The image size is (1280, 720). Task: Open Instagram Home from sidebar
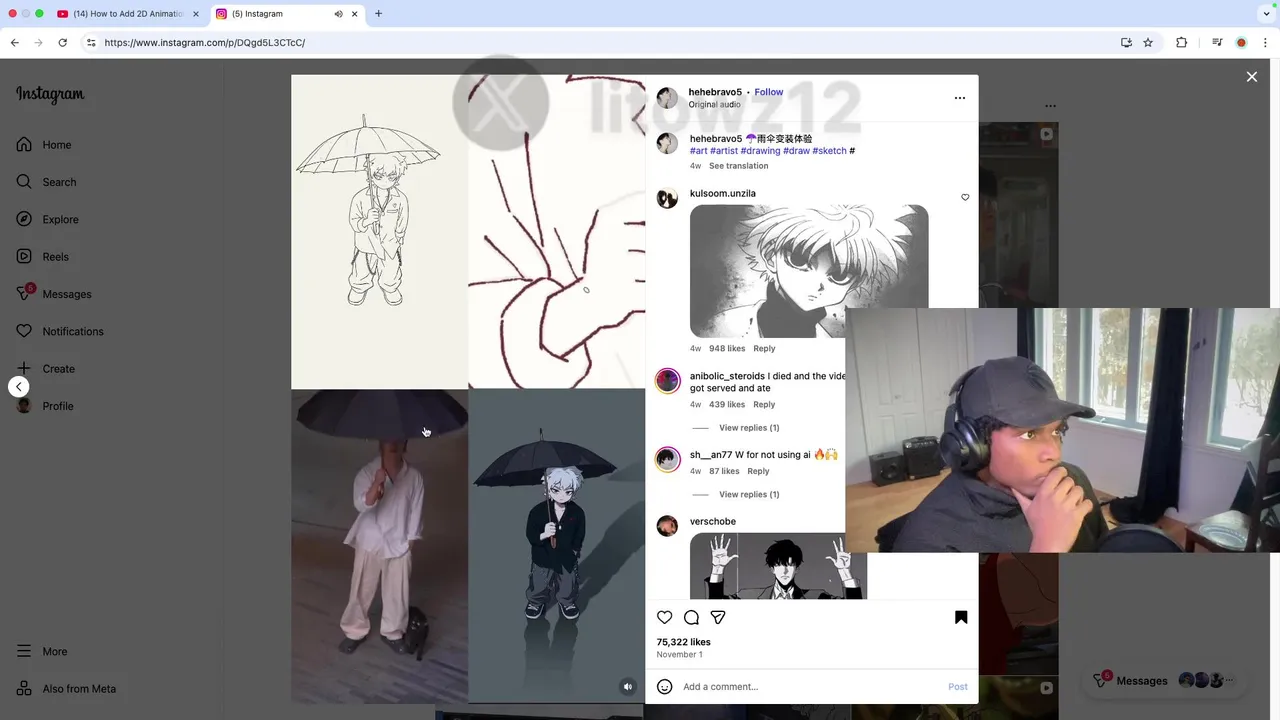pos(44,145)
